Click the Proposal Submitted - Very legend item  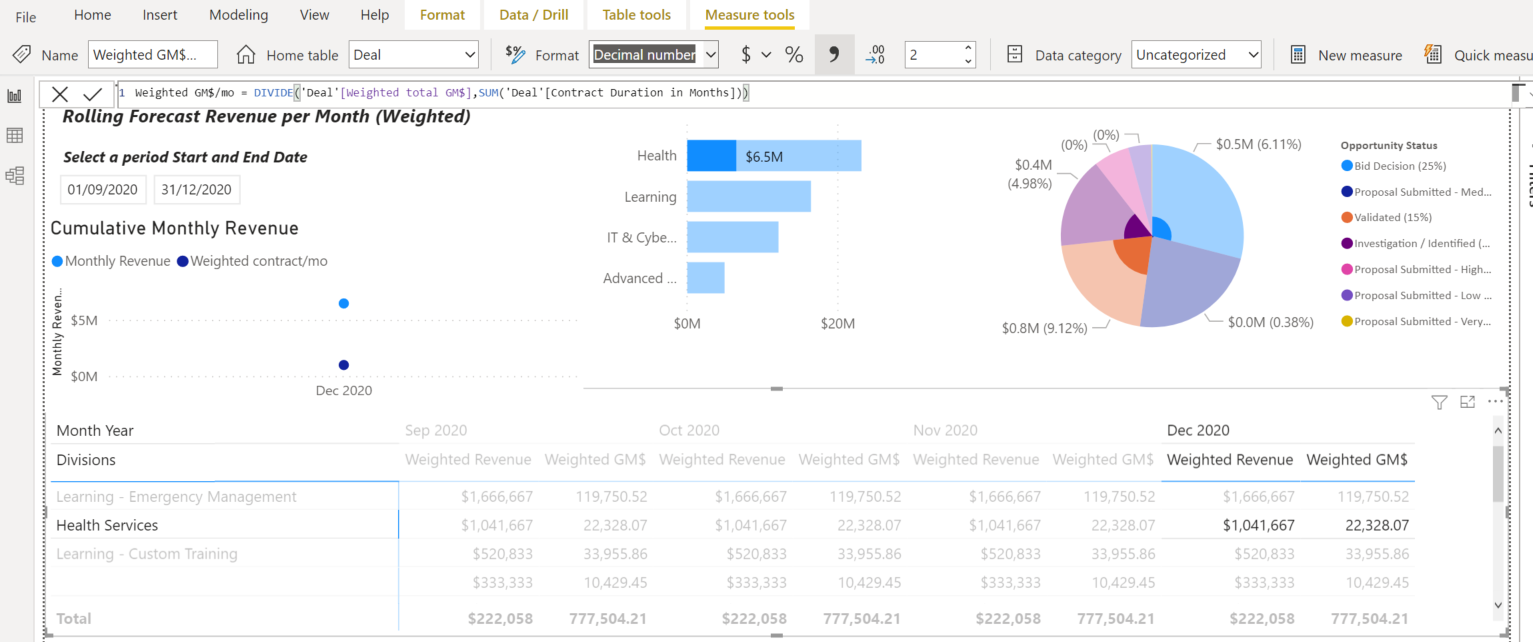point(1416,321)
